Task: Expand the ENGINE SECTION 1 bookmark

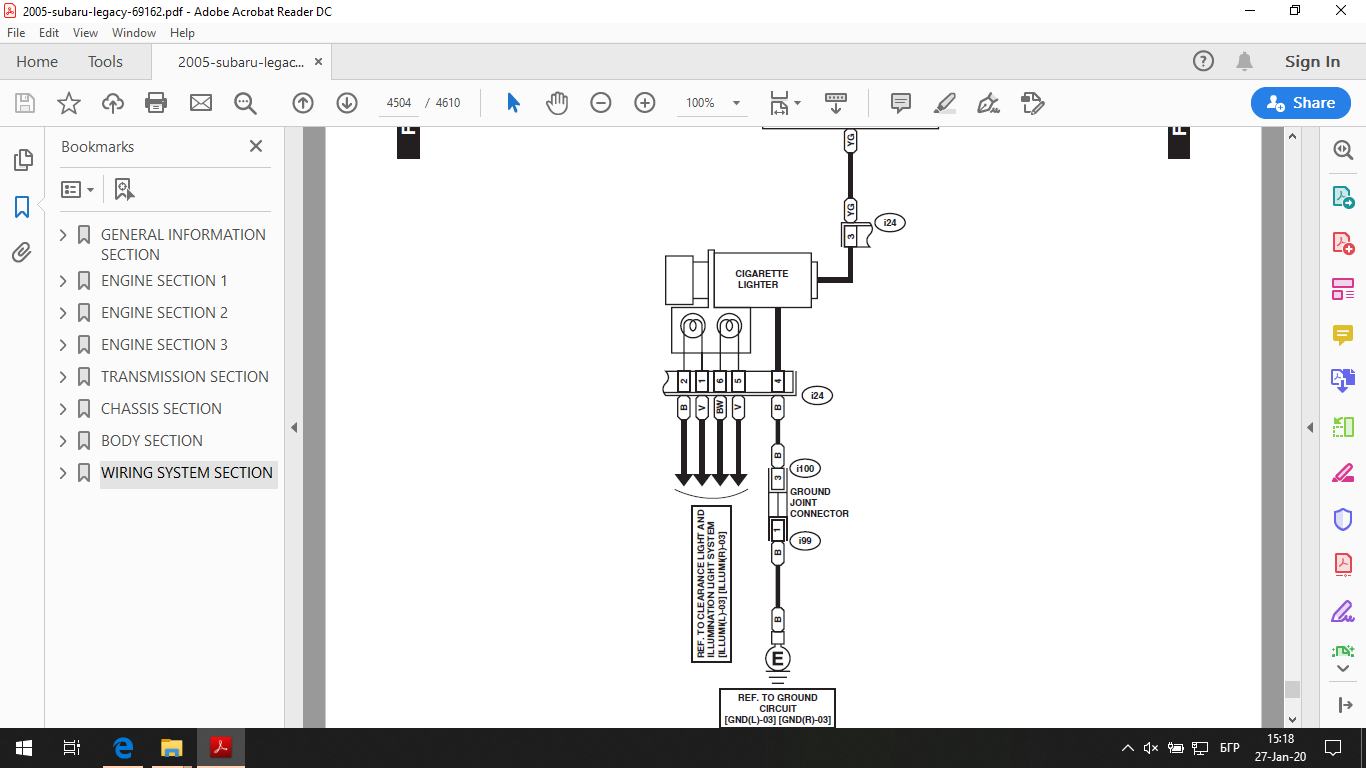Action: [64, 281]
